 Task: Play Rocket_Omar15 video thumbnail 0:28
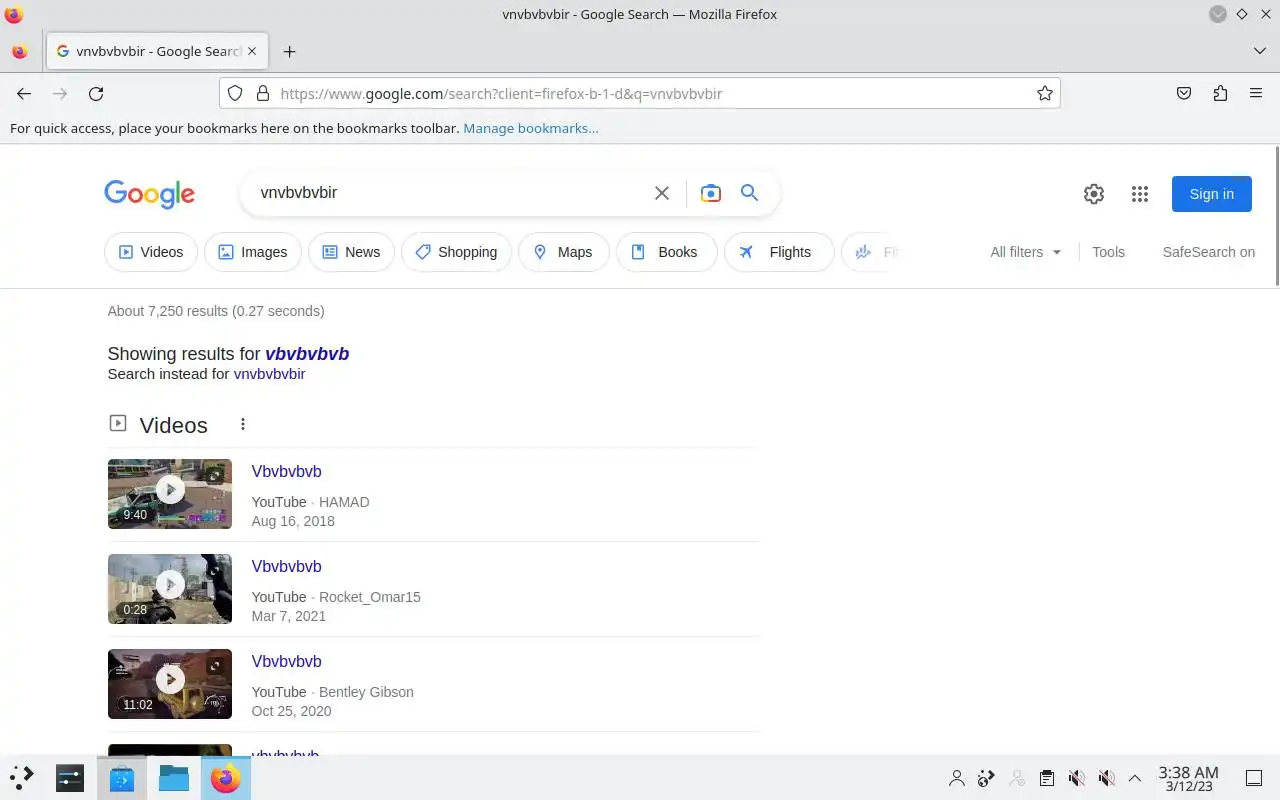(170, 589)
